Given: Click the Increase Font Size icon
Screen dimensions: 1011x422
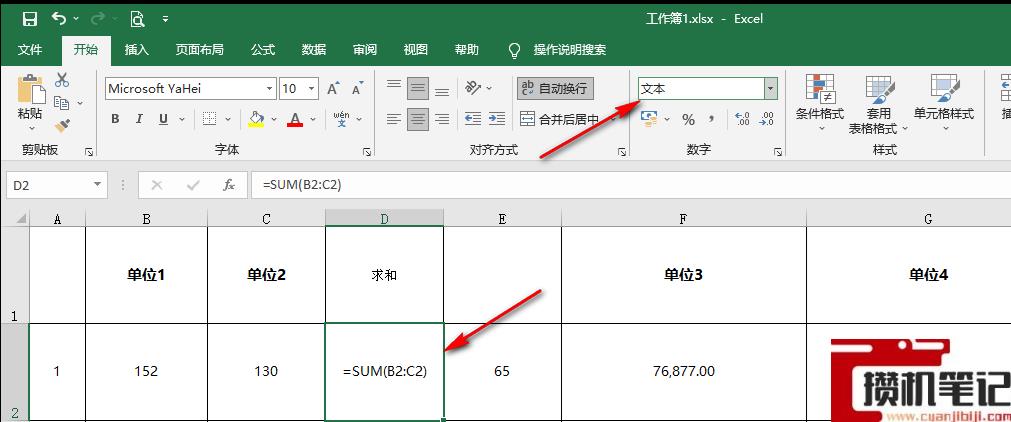Looking at the screenshot, I should [333, 89].
